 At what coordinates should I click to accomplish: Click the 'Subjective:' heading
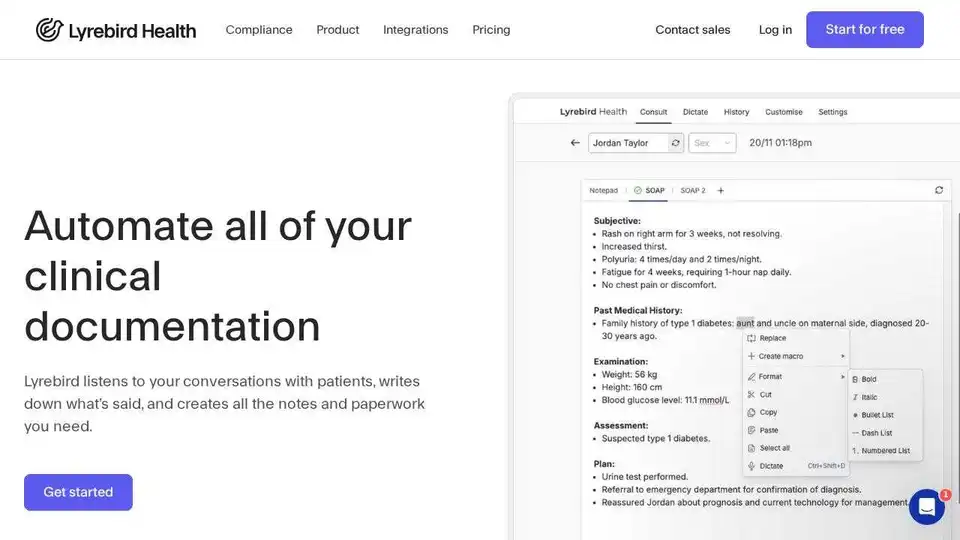coord(617,220)
